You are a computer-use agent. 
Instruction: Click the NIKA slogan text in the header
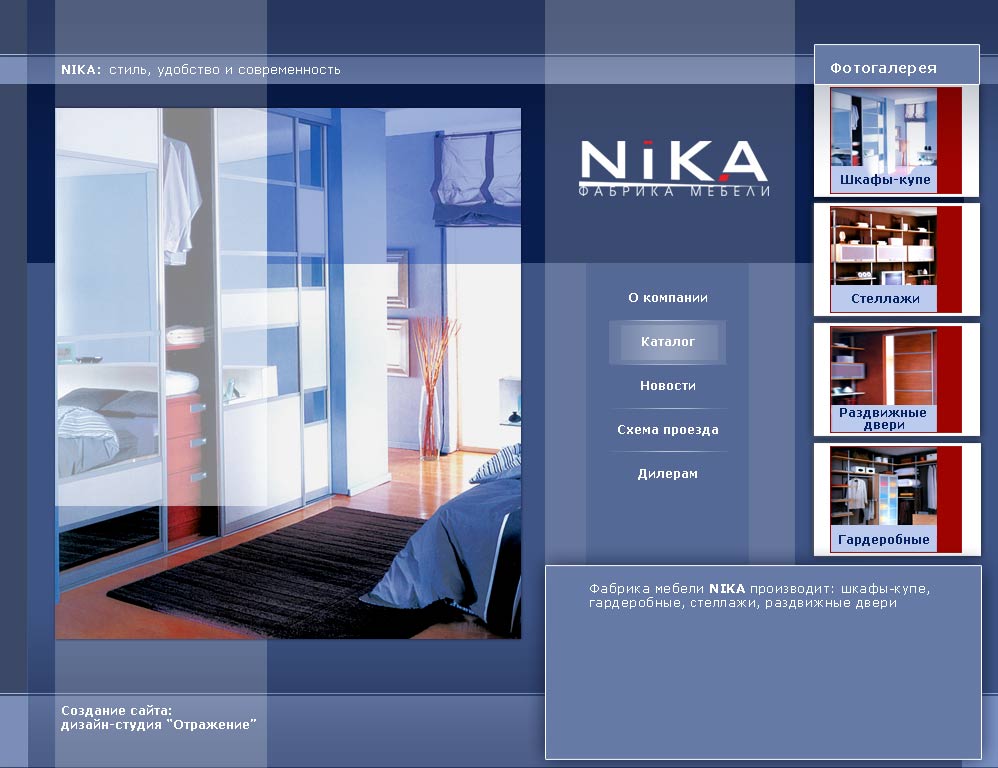click(x=200, y=69)
